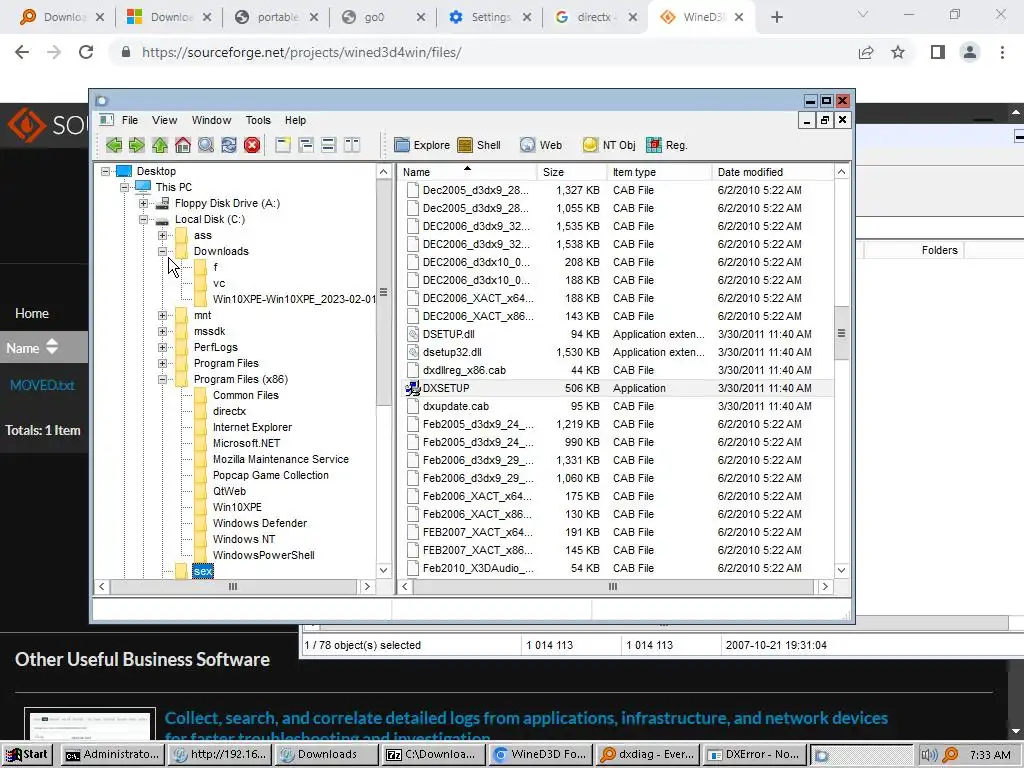Image resolution: width=1024 pixels, height=768 pixels.
Task: Open the Window menu
Action: pyautogui.click(x=211, y=120)
